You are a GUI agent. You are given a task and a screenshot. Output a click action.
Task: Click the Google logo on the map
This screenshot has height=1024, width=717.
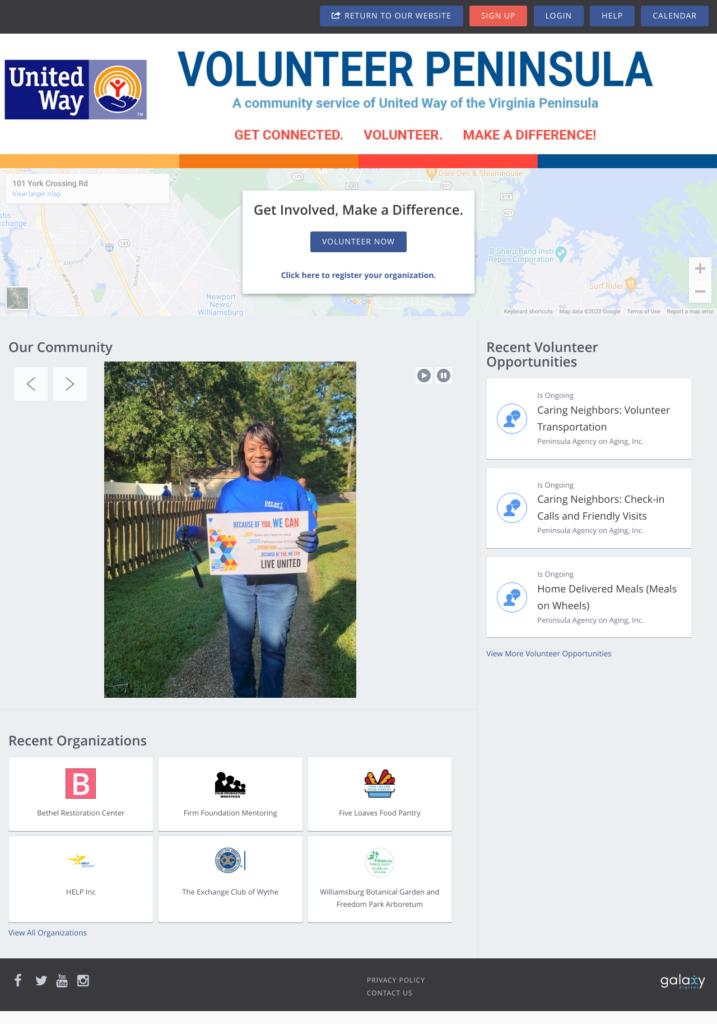tap(358, 301)
